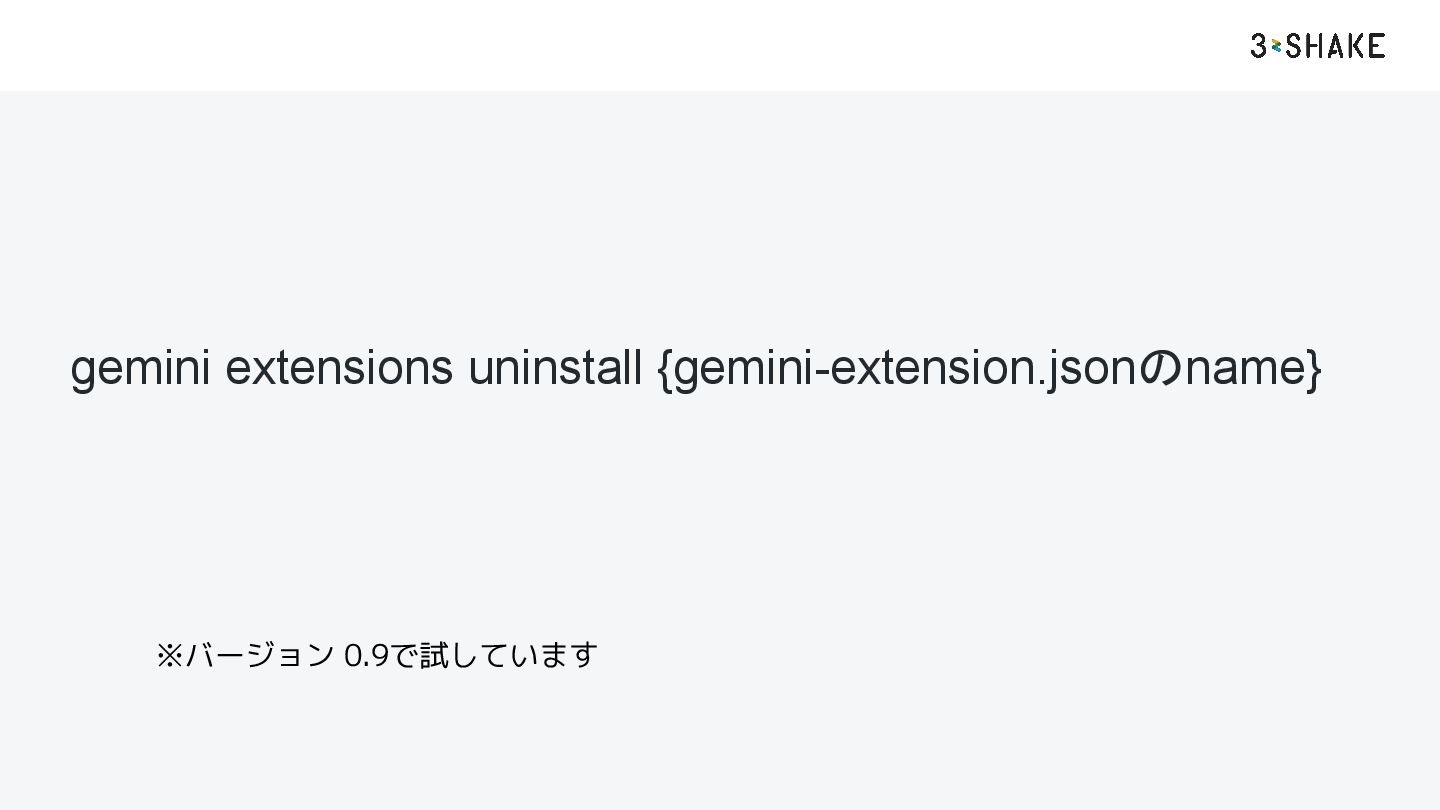Click the で試しています text in the footnote
This screenshot has height=810, width=1440.
tap(494, 655)
